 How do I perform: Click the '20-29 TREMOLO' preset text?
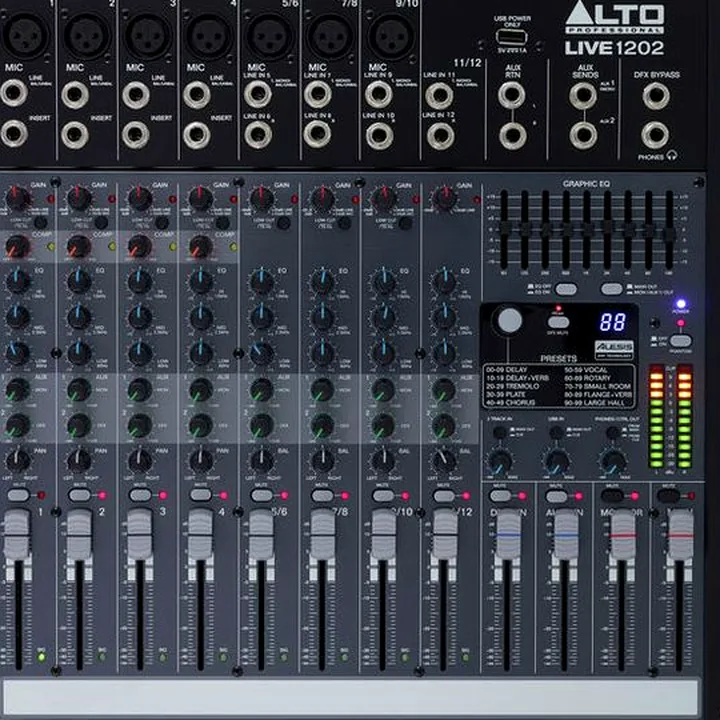(x=512, y=386)
